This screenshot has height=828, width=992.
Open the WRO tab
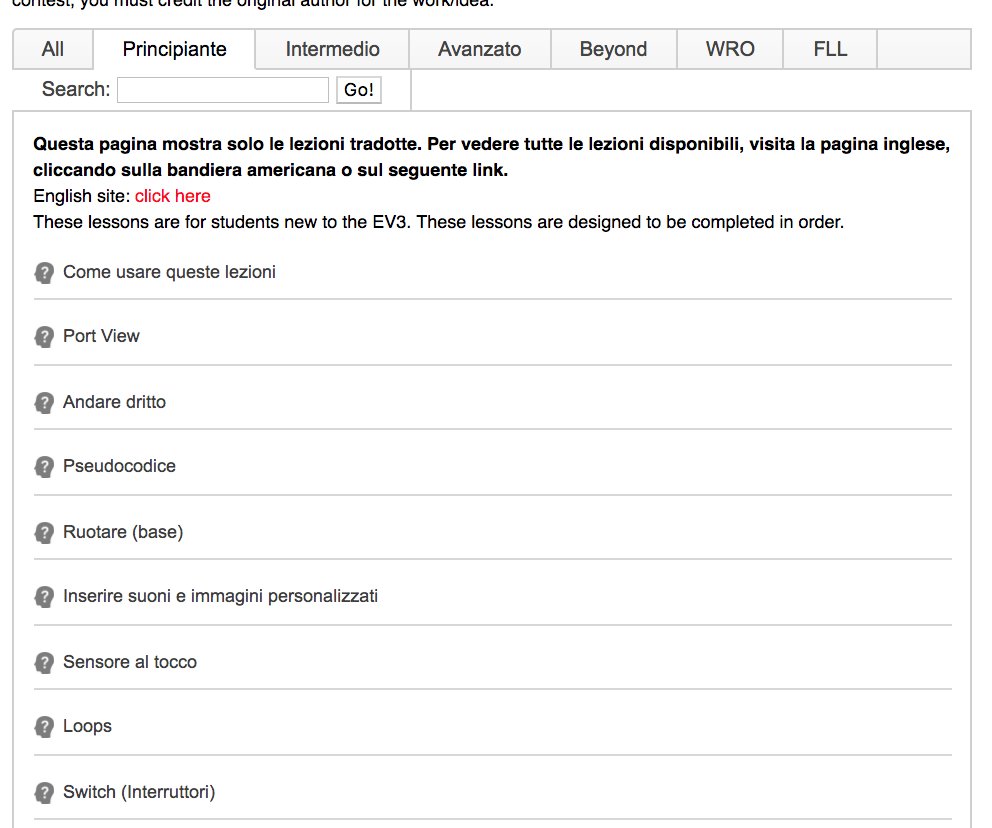tap(730, 49)
